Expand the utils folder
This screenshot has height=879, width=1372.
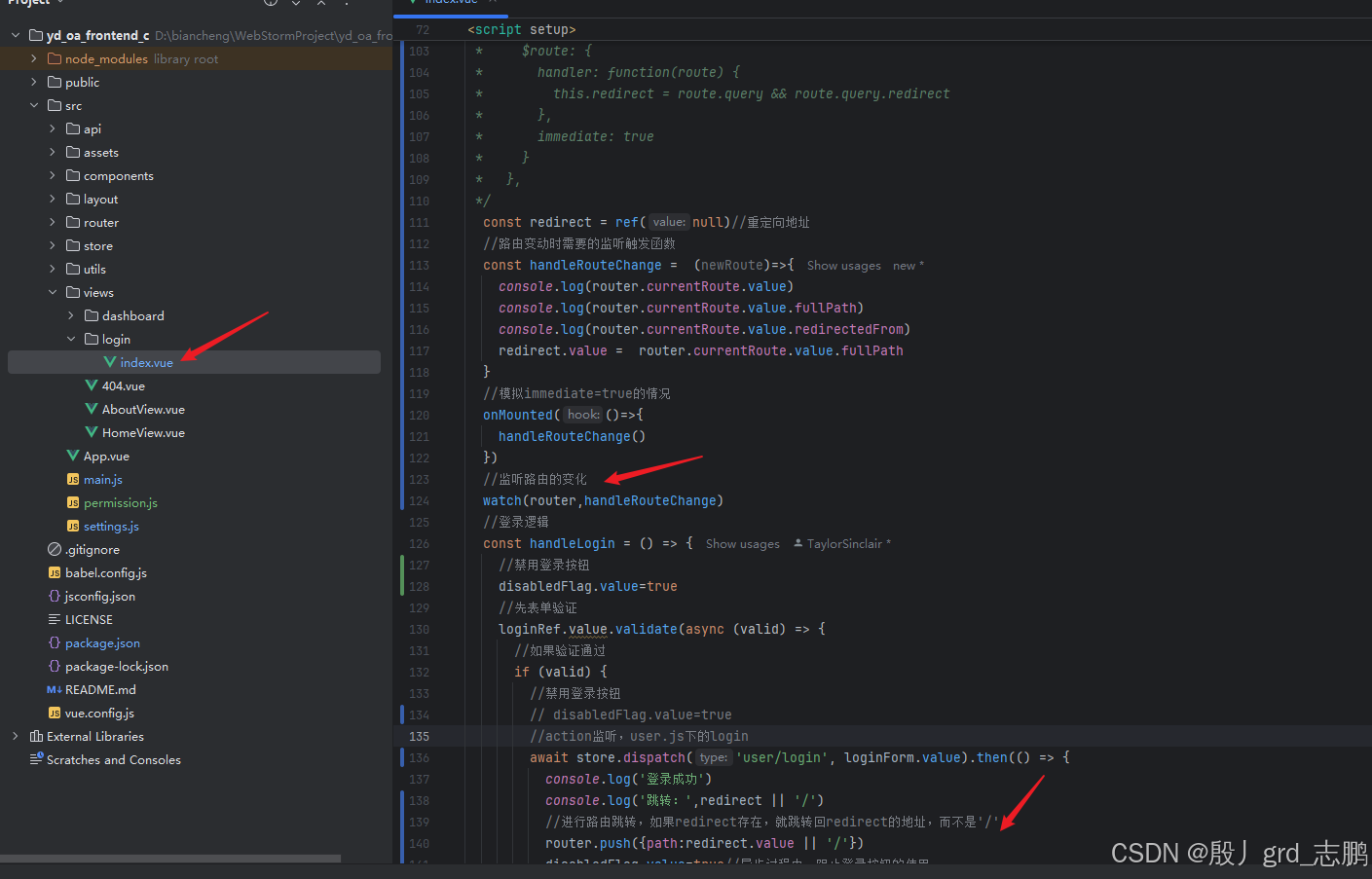click(x=53, y=270)
